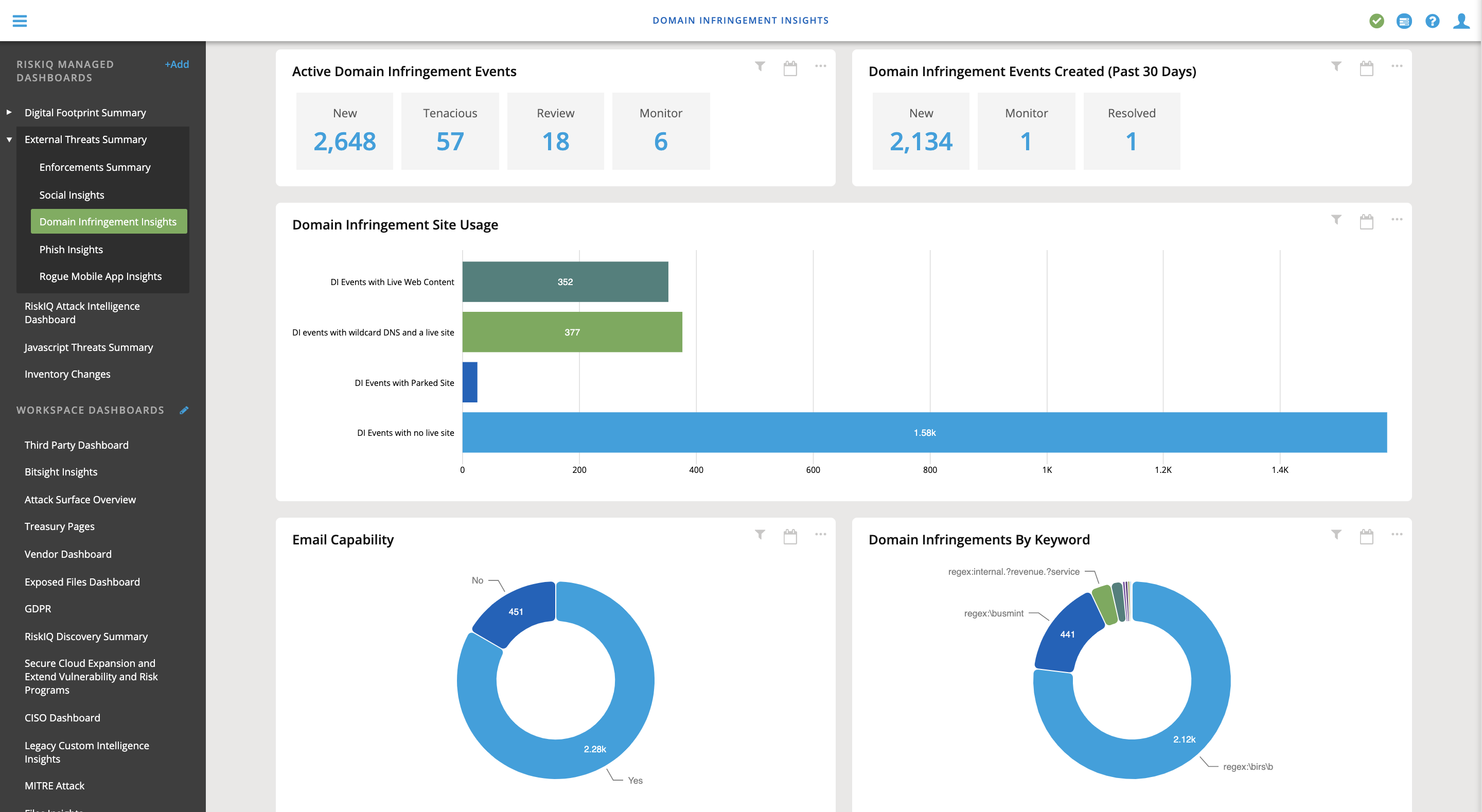
Task: Click the Tenacious 57 events tile
Action: tap(450, 131)
